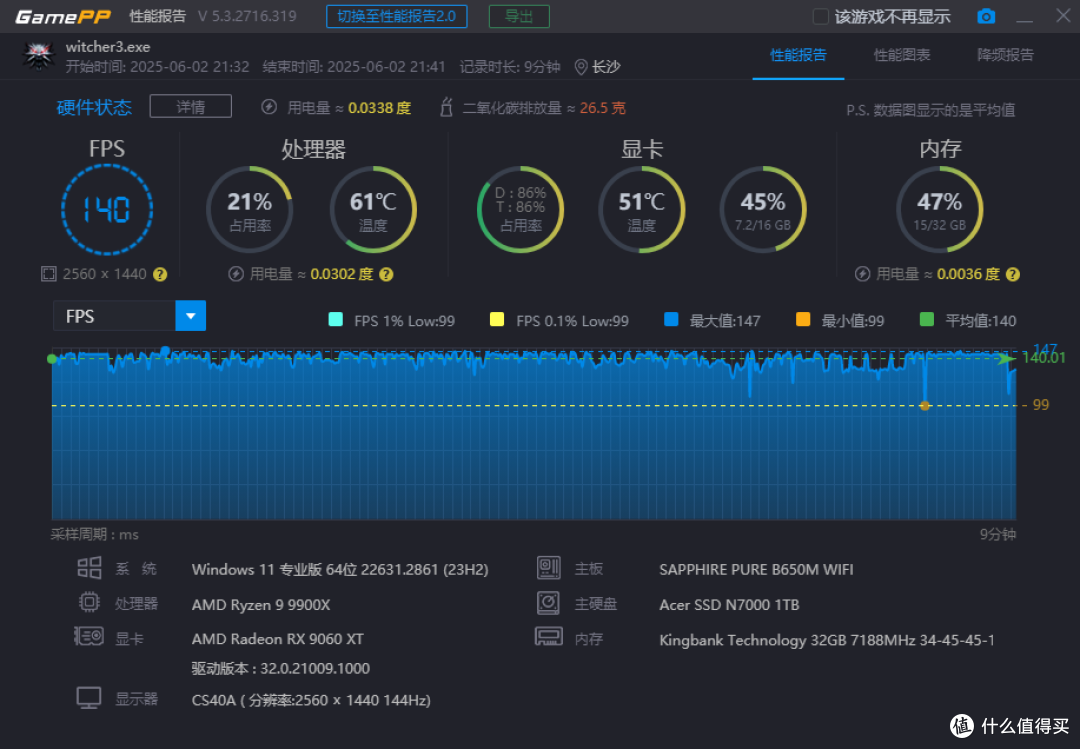
Task: Click the CPU chip icon next to 处理器 row
Action: [x=89, y=602]
